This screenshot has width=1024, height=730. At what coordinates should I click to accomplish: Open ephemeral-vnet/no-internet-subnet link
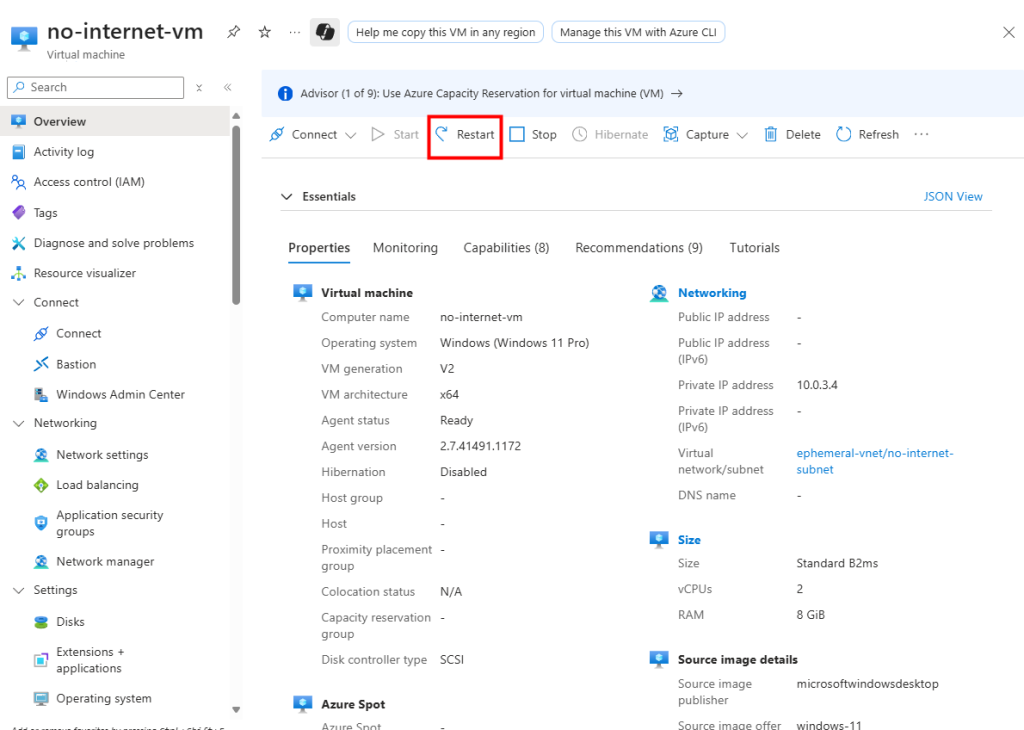click(x=874, y=461)
